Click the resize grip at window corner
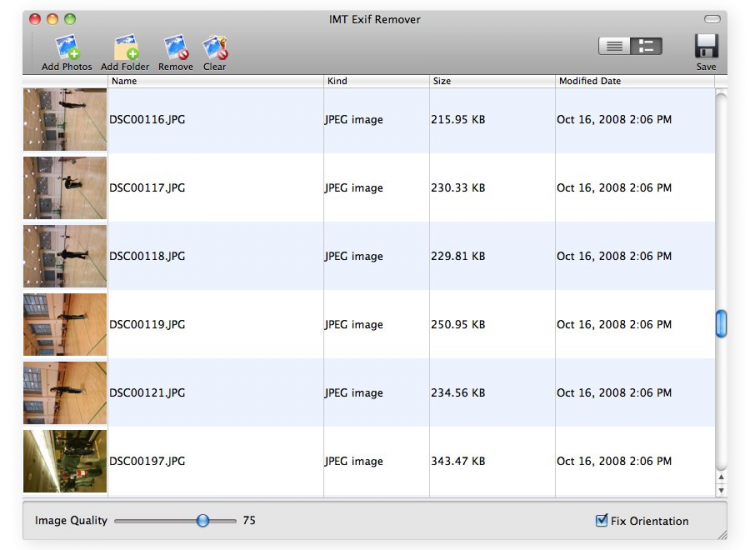This screenshot has height=550, width=750. pos(722,535)
